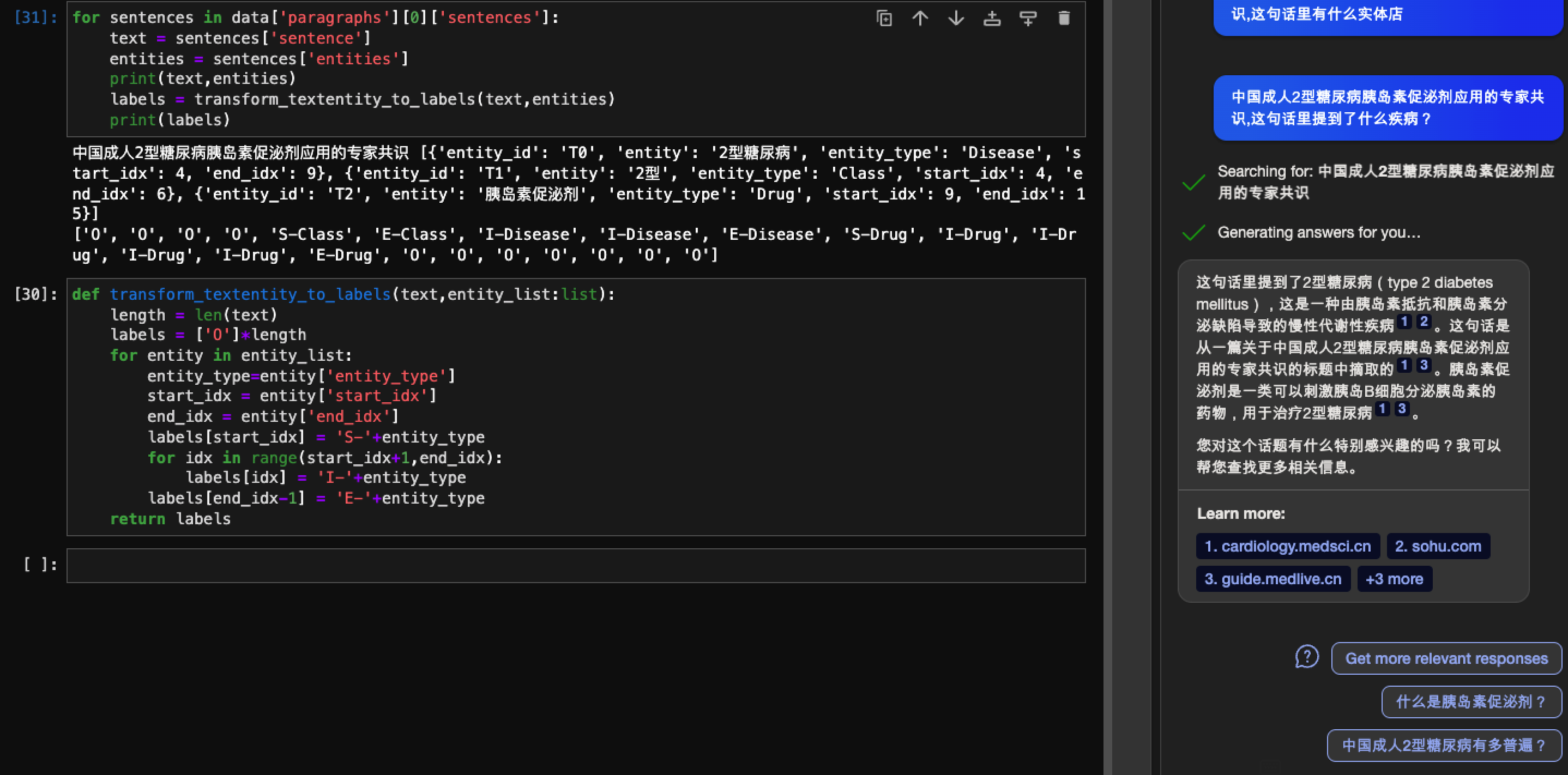1568x775 pixels.
Task: Open the cardiology.medsci.cn source link
Action: coord(1287,546)
